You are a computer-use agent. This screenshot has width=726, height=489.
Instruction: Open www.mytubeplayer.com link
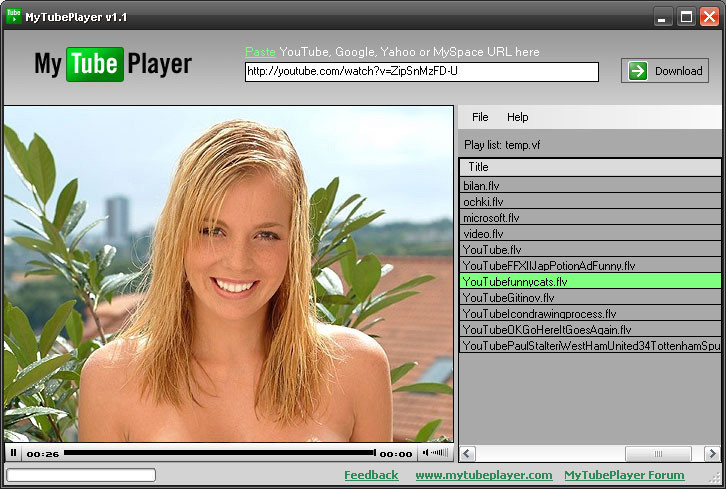tap(483, 475)
